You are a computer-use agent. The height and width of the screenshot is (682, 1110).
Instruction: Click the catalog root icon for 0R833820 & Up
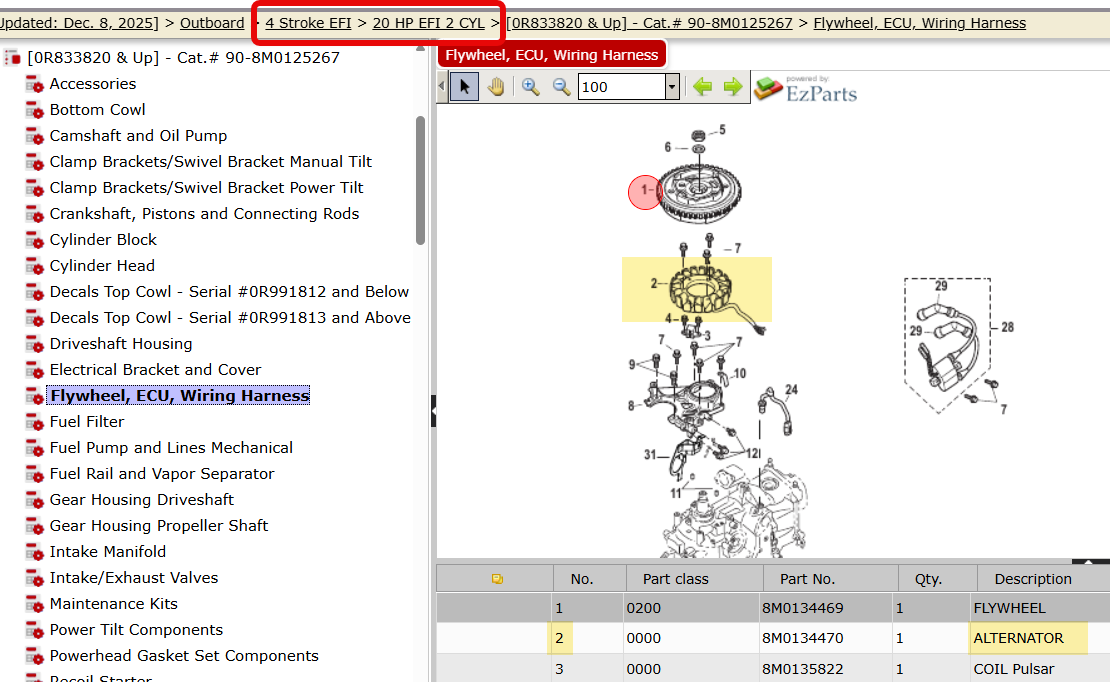[12, 57]
